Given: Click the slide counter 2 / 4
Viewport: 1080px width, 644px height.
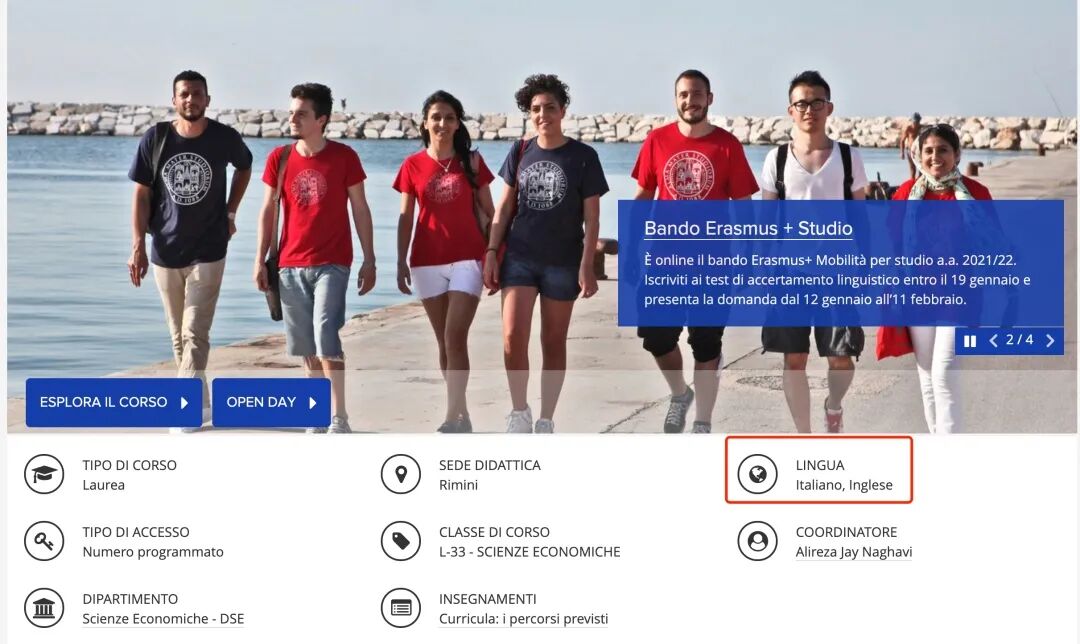Looking at the screenshot, I should [1019, 340].
